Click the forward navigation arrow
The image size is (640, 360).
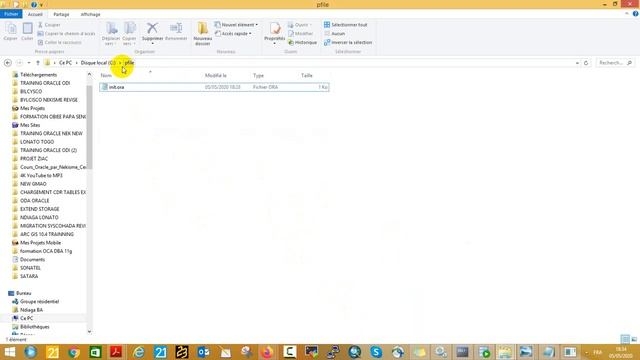19,63
